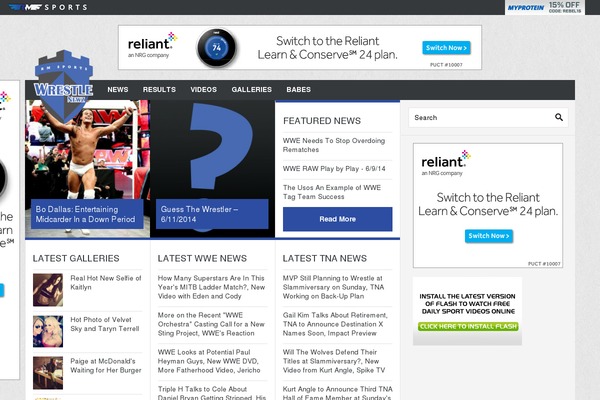Open How Many Superstars MITB Ladder Match article
The image size is (600, 400).
click(211, 287)
